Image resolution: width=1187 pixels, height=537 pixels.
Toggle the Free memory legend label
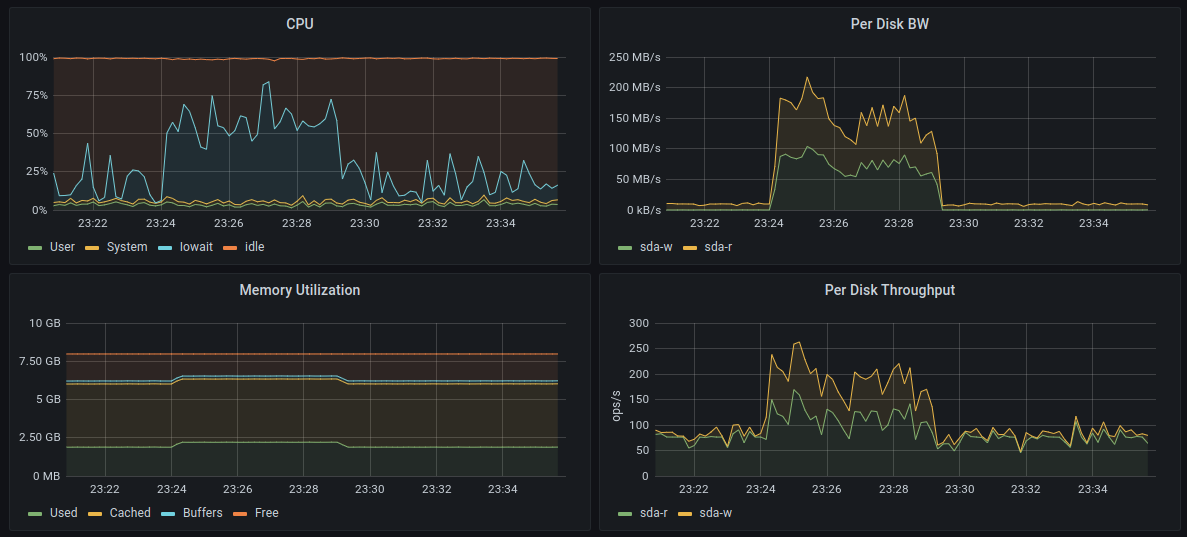point(266,513)
